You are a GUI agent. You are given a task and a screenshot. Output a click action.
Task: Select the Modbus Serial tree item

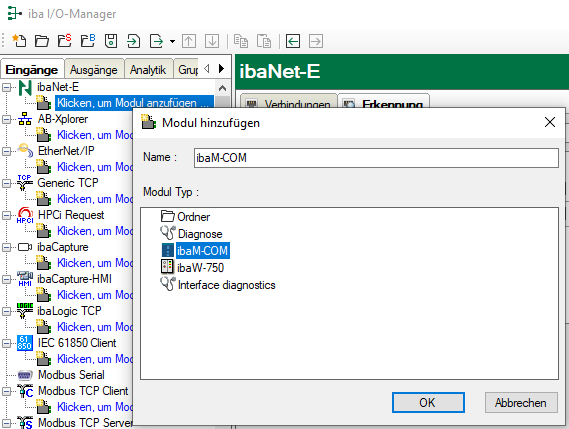[x=71, y=375]
